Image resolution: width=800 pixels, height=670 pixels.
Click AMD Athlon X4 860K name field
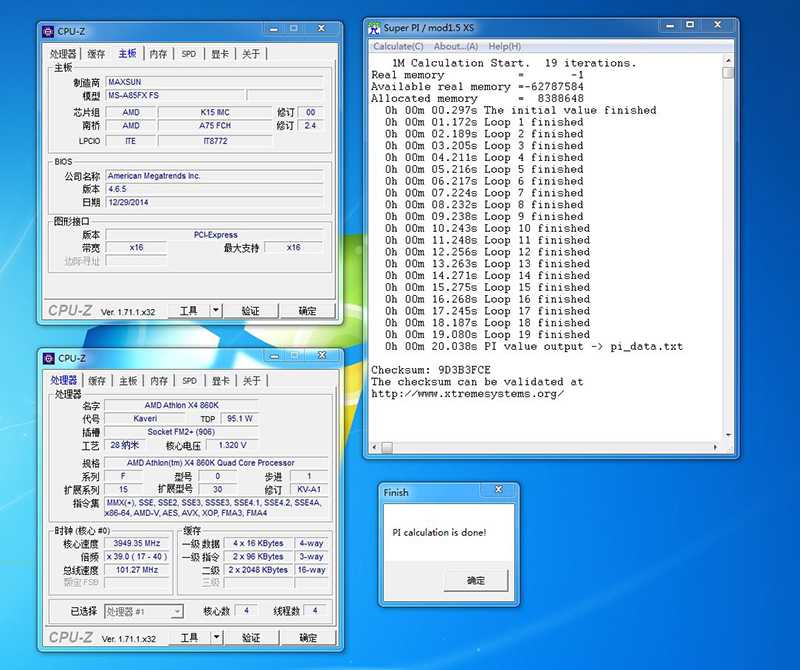(x=181, y=405)
